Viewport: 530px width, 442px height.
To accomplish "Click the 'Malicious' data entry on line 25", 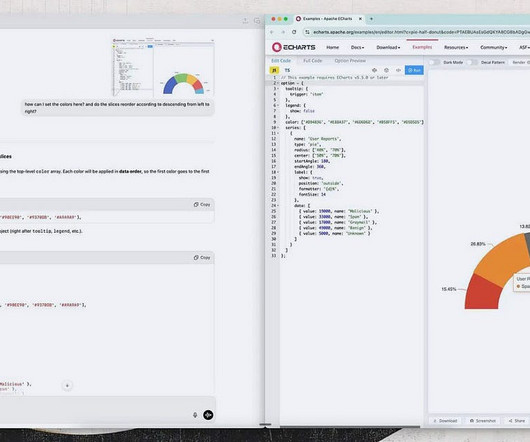I will [339, 211].
